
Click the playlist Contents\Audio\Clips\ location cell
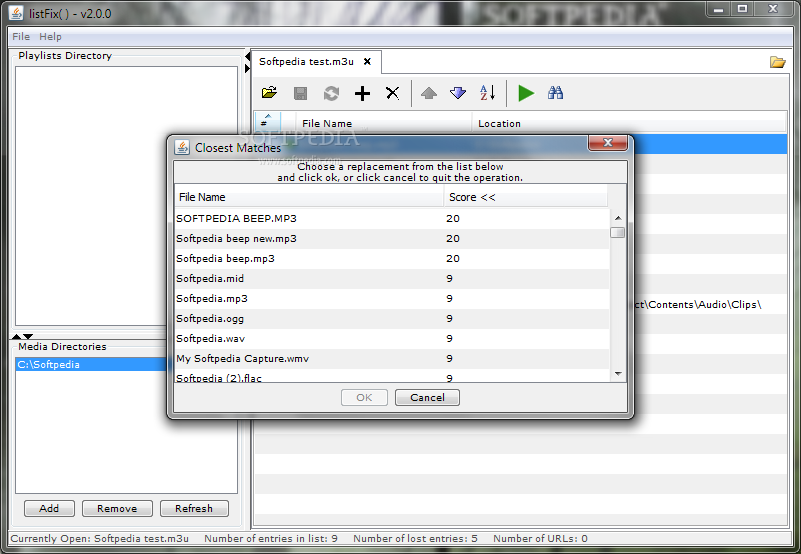click(697, 305)
